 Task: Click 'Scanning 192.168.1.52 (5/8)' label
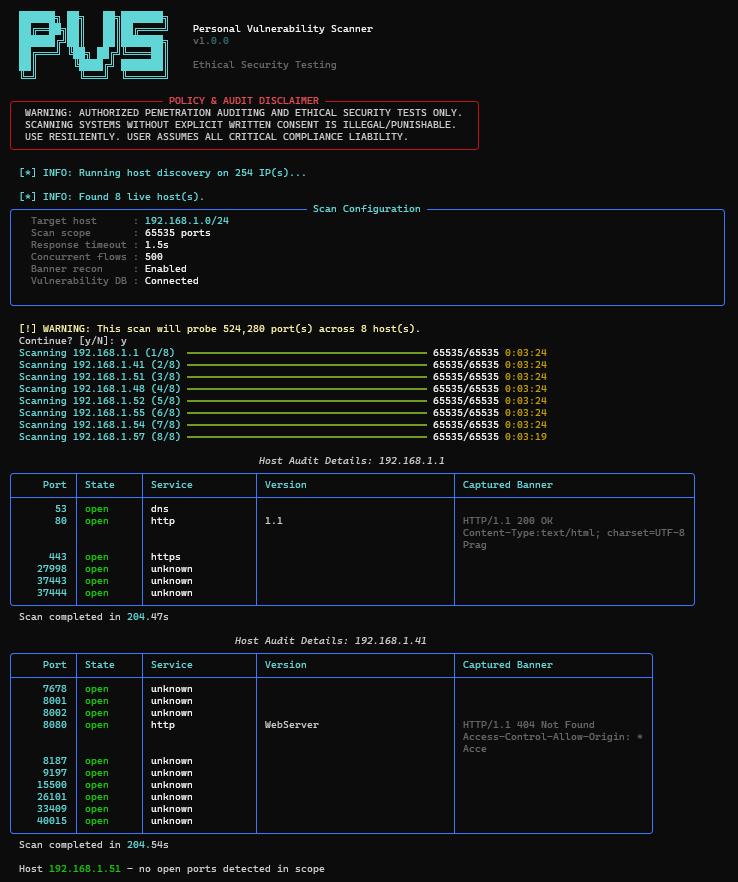100,400
